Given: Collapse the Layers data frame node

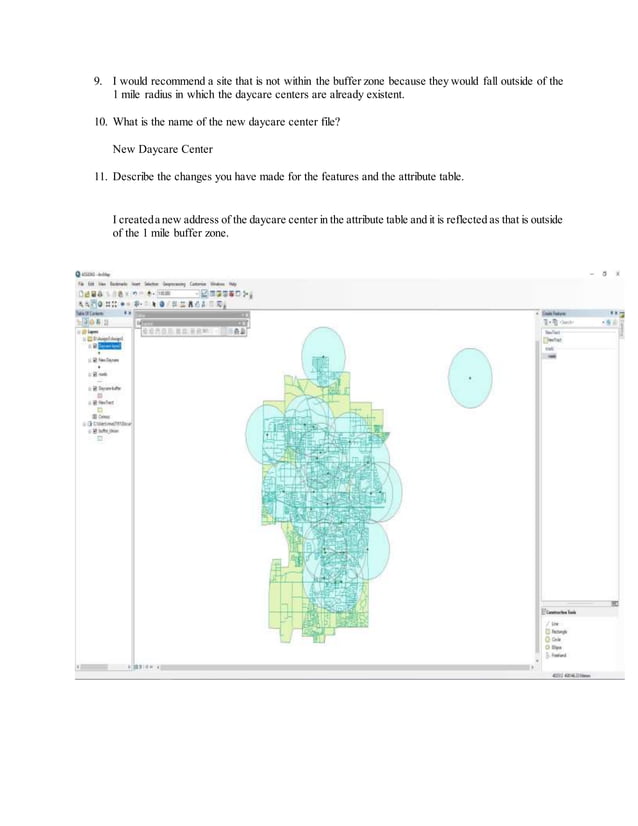Looking at the screenshot, I should coord(78,332).
